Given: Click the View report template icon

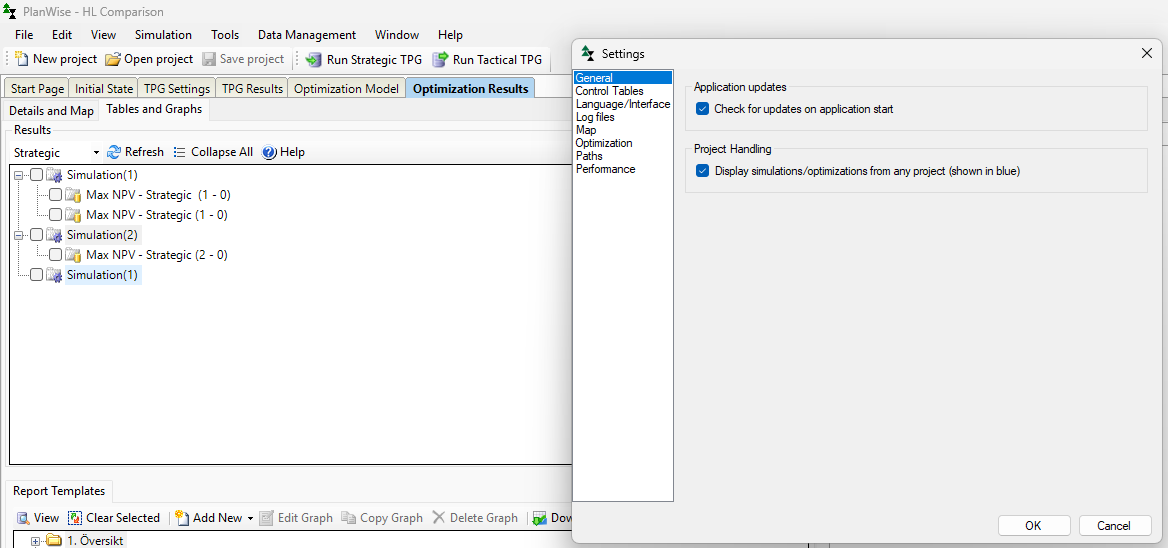Looking at the screenshot, I should 23,518.
